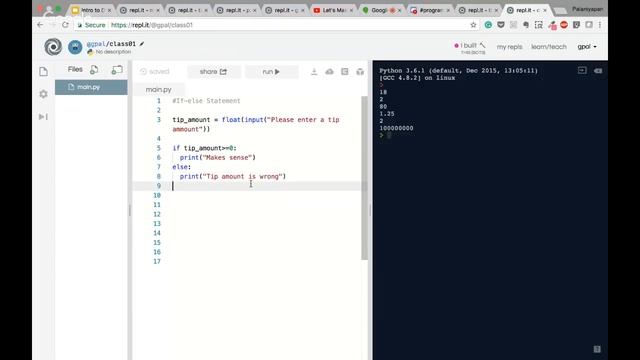Click the else: line in editor
Screen dimensions: 640x360
coord(182,167)
